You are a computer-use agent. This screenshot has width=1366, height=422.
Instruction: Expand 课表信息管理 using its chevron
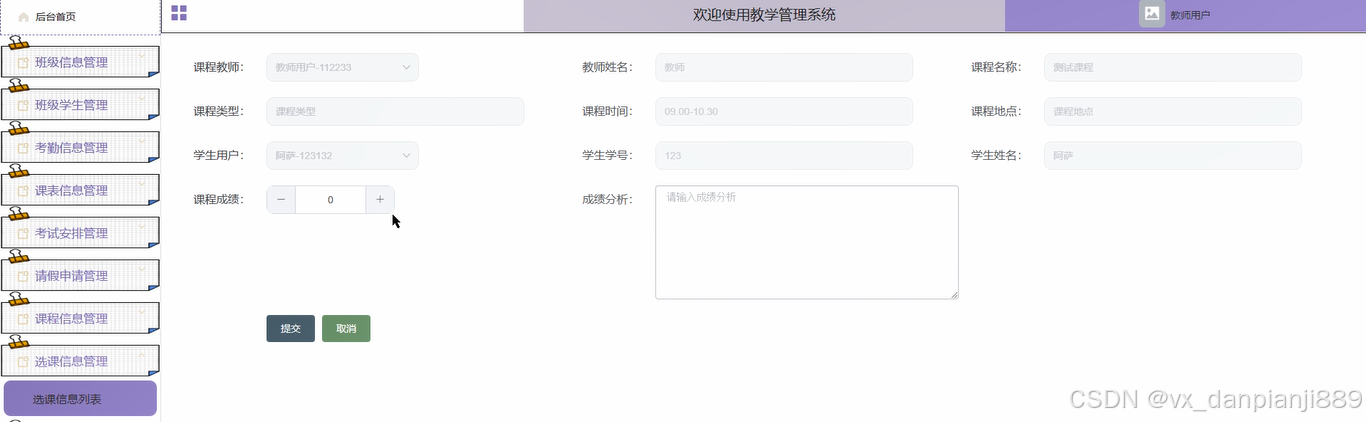142,183
